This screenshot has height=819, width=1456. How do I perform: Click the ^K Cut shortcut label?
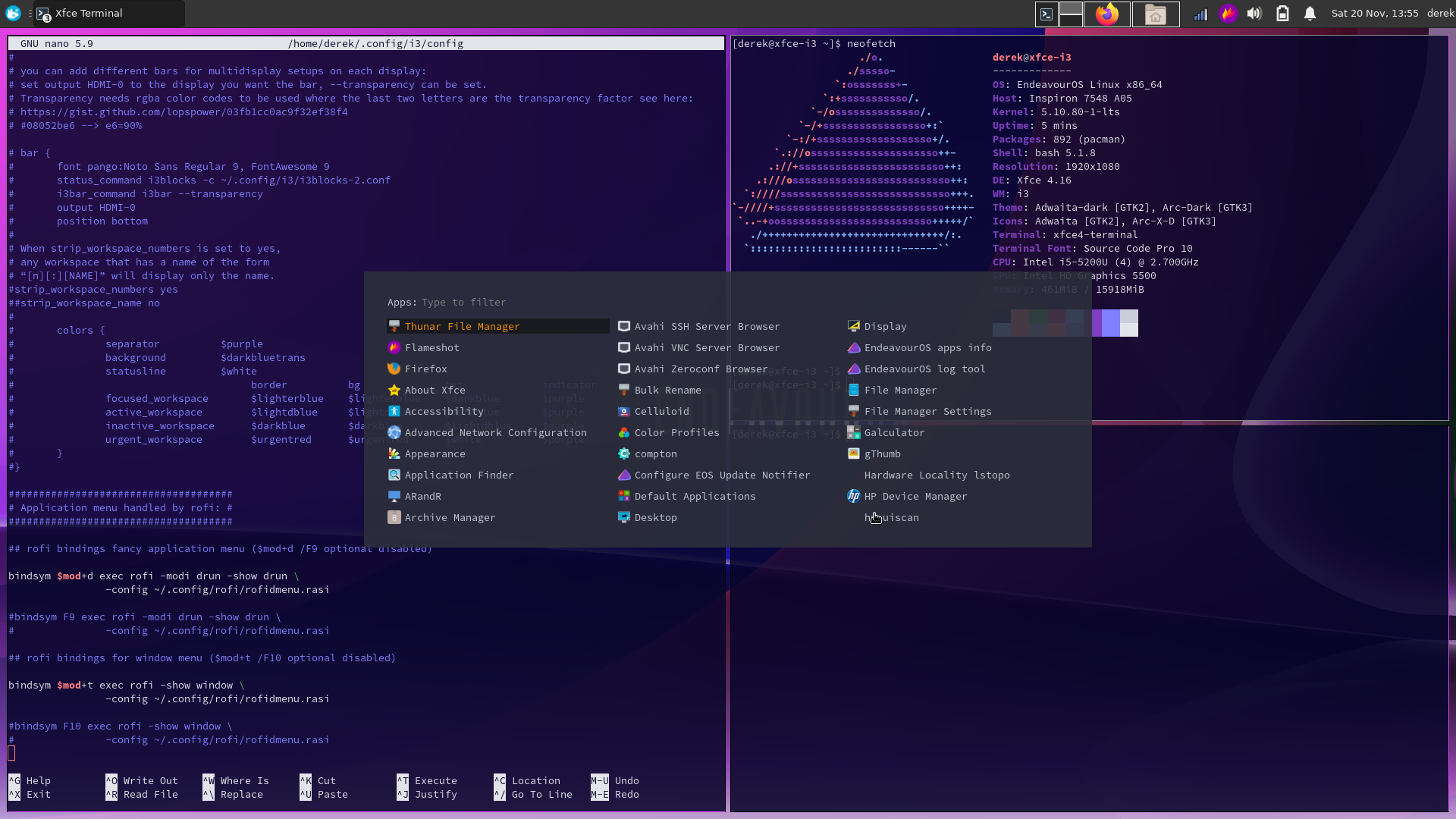[x=318, y=780]
